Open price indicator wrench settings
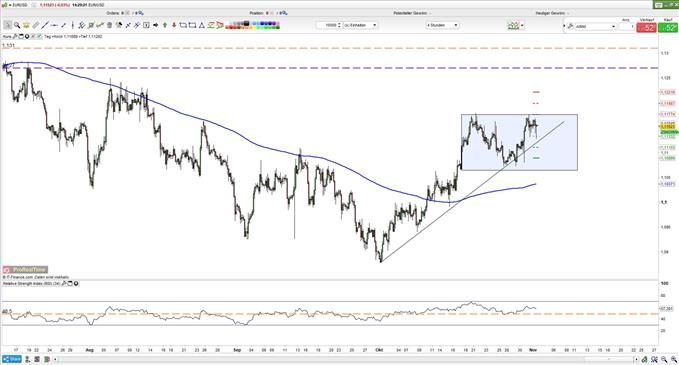Image resolution: width=679 pixels, height=365 pixels. pos(15,36)
